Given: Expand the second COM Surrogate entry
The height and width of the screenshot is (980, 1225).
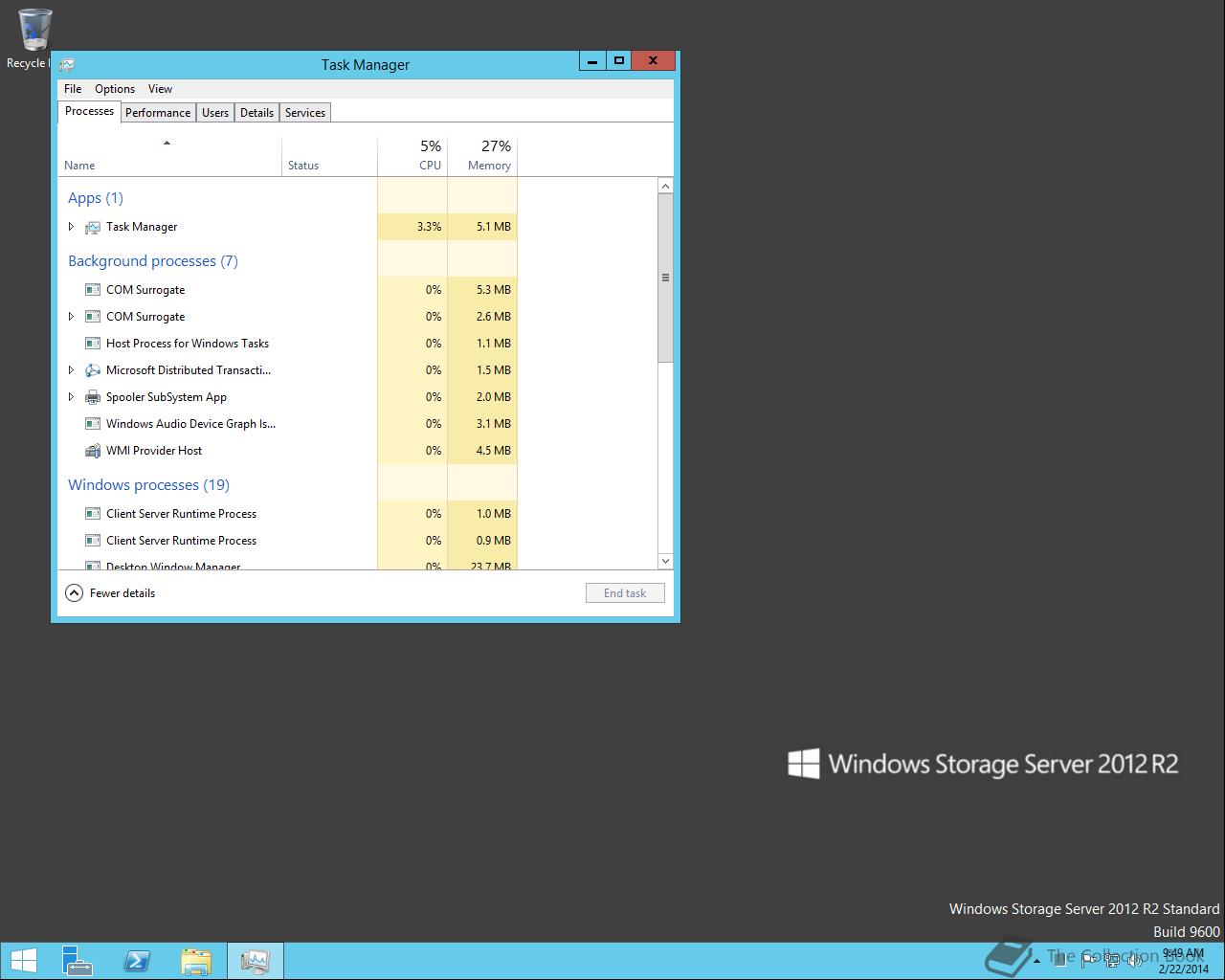Looking at the screenshot, I should click(x=71, y=317).
